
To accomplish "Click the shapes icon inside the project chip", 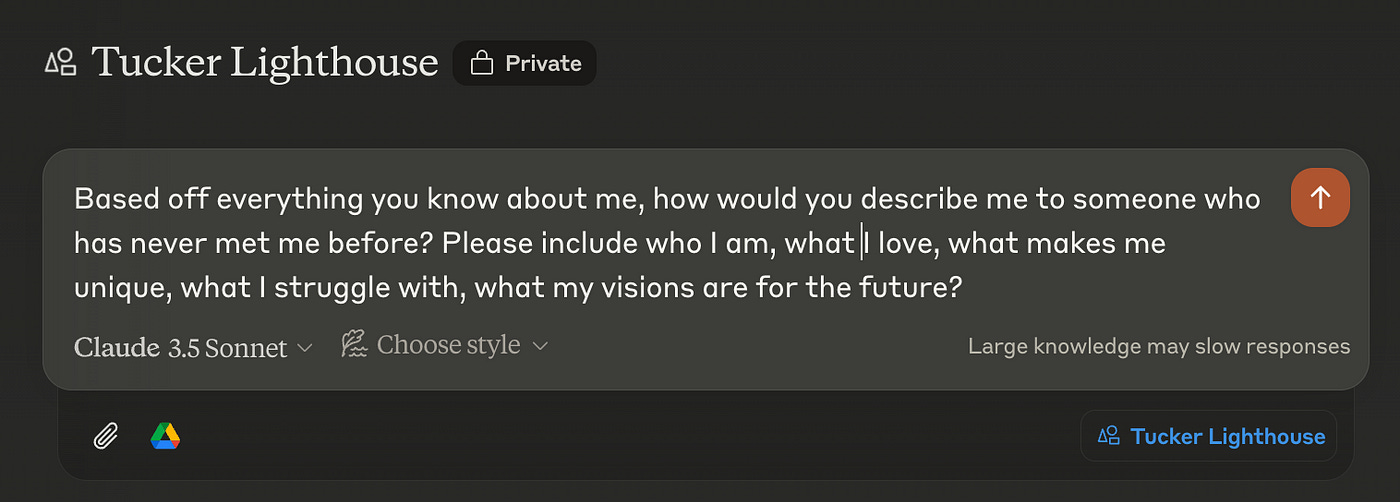I will pos(1108,436).
